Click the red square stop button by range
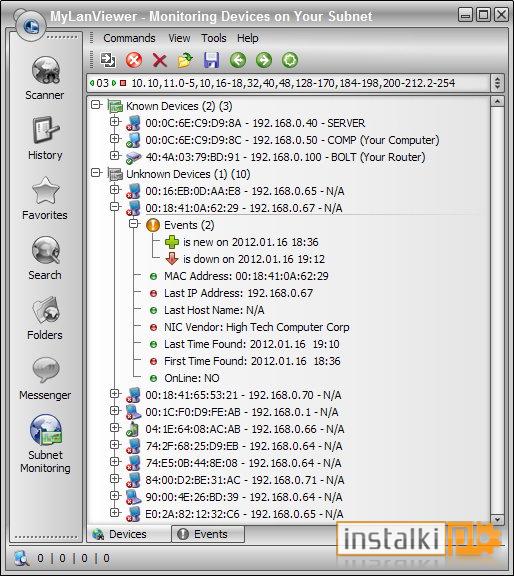This screenshot has width=514, height=576. click(x=123, y=83)
